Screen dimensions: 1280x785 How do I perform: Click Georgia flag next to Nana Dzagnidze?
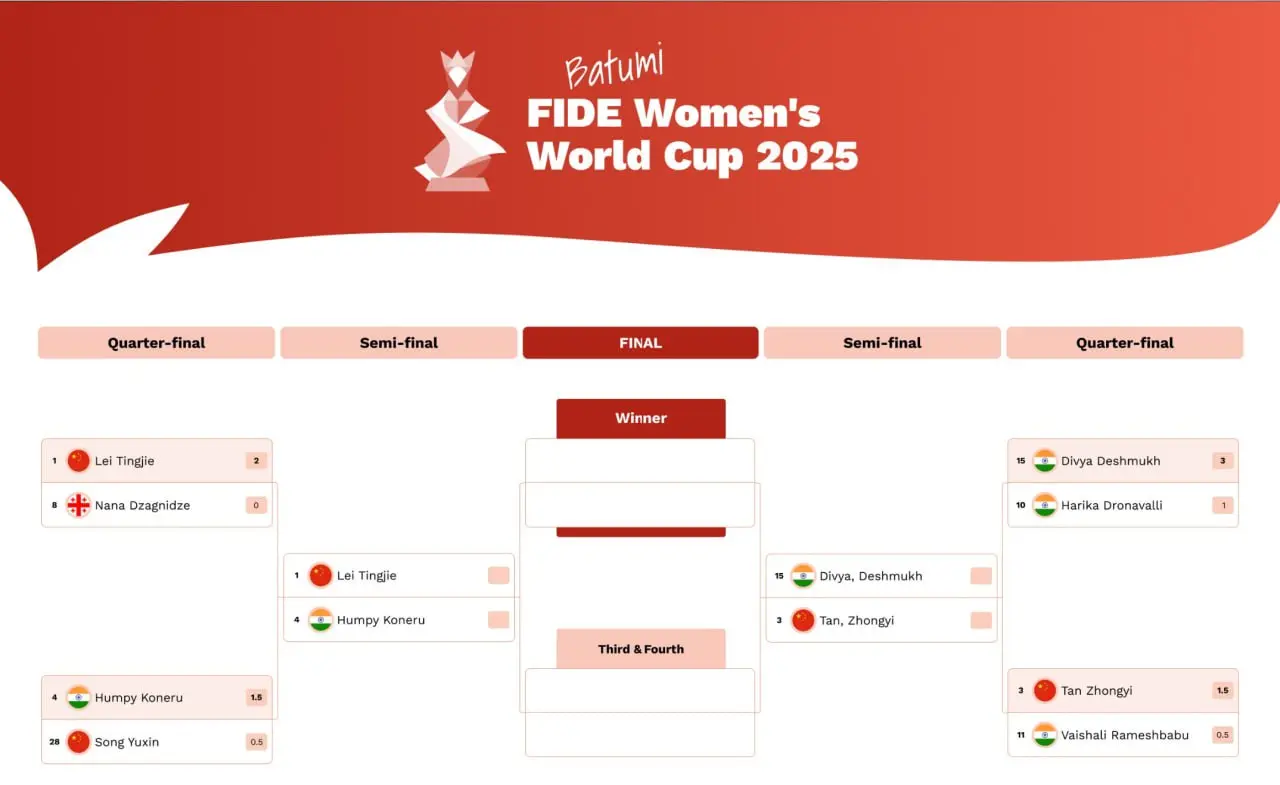point(78,505)
